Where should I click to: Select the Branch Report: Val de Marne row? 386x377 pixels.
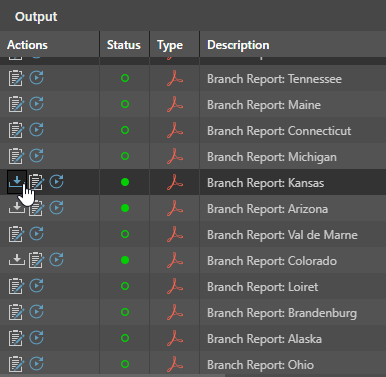193,234
